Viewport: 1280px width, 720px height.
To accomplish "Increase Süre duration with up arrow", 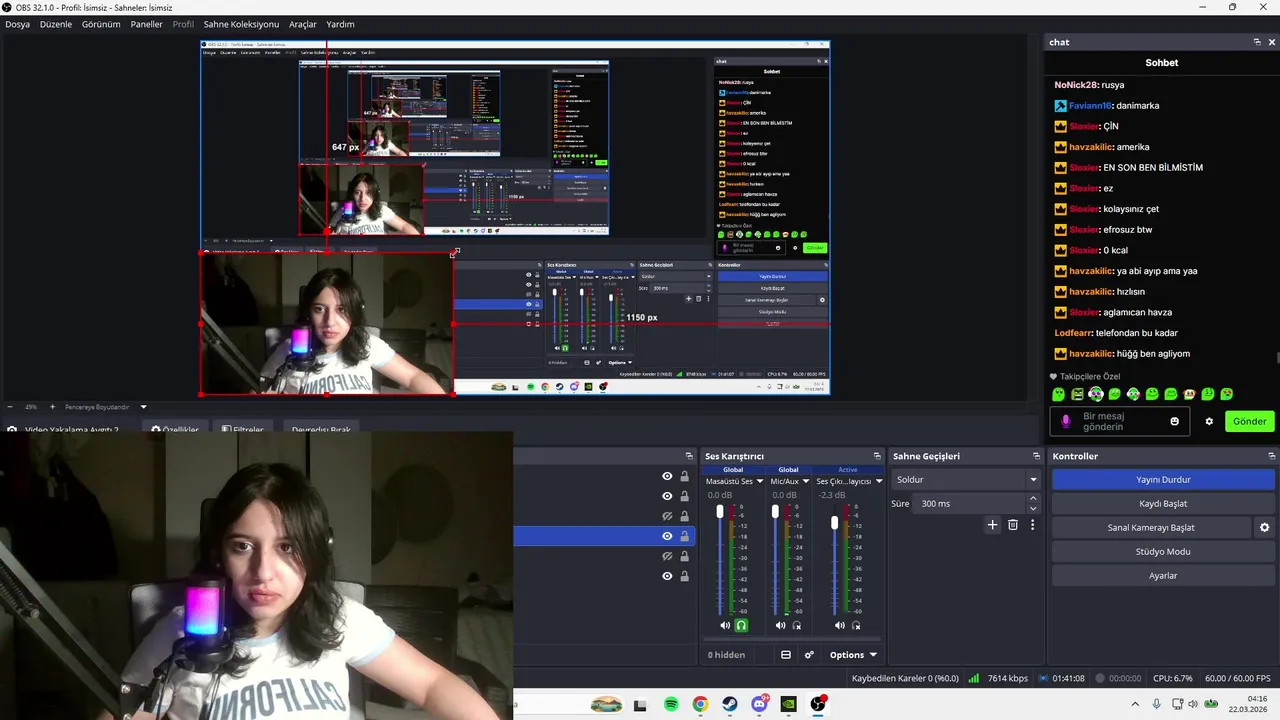I will (x=1033, y=499).
